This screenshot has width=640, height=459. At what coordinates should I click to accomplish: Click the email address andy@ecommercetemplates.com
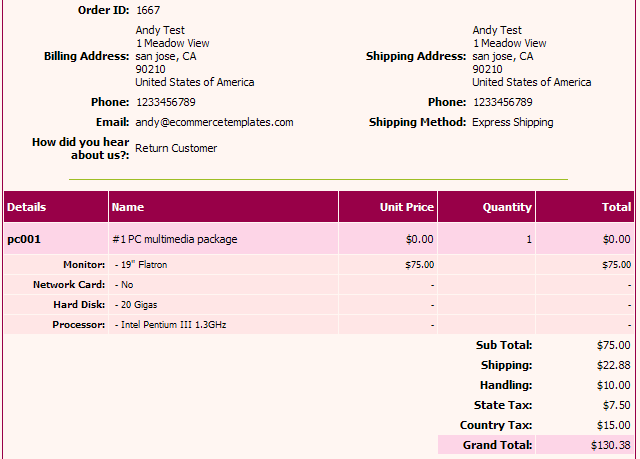click(214, 122)
